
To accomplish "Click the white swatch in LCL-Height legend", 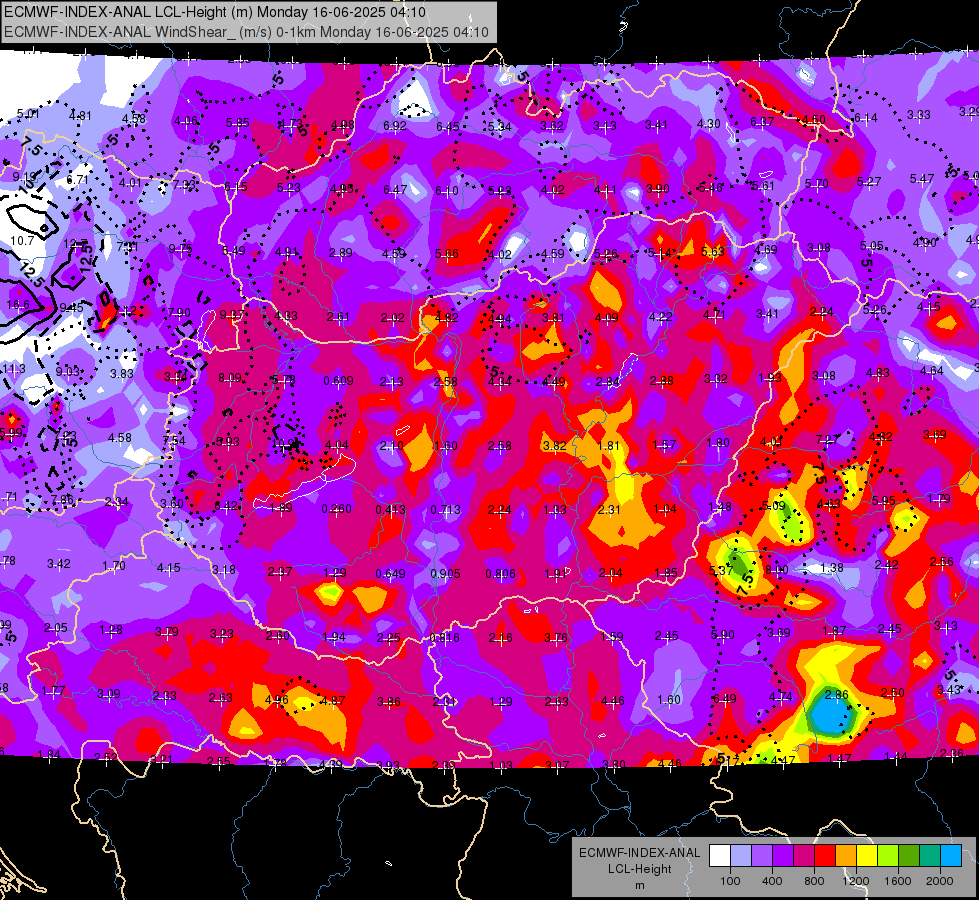I will 719,855.
